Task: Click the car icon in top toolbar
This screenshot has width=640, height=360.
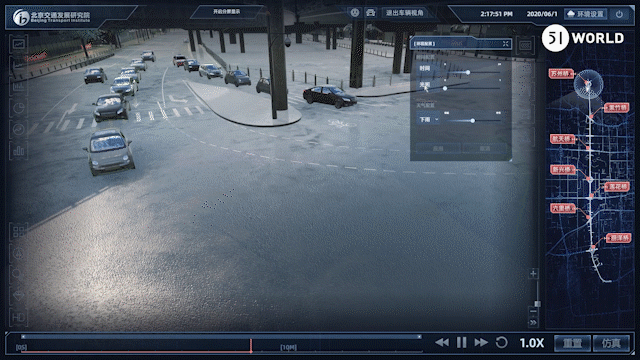Action: (x=371, y=13)
